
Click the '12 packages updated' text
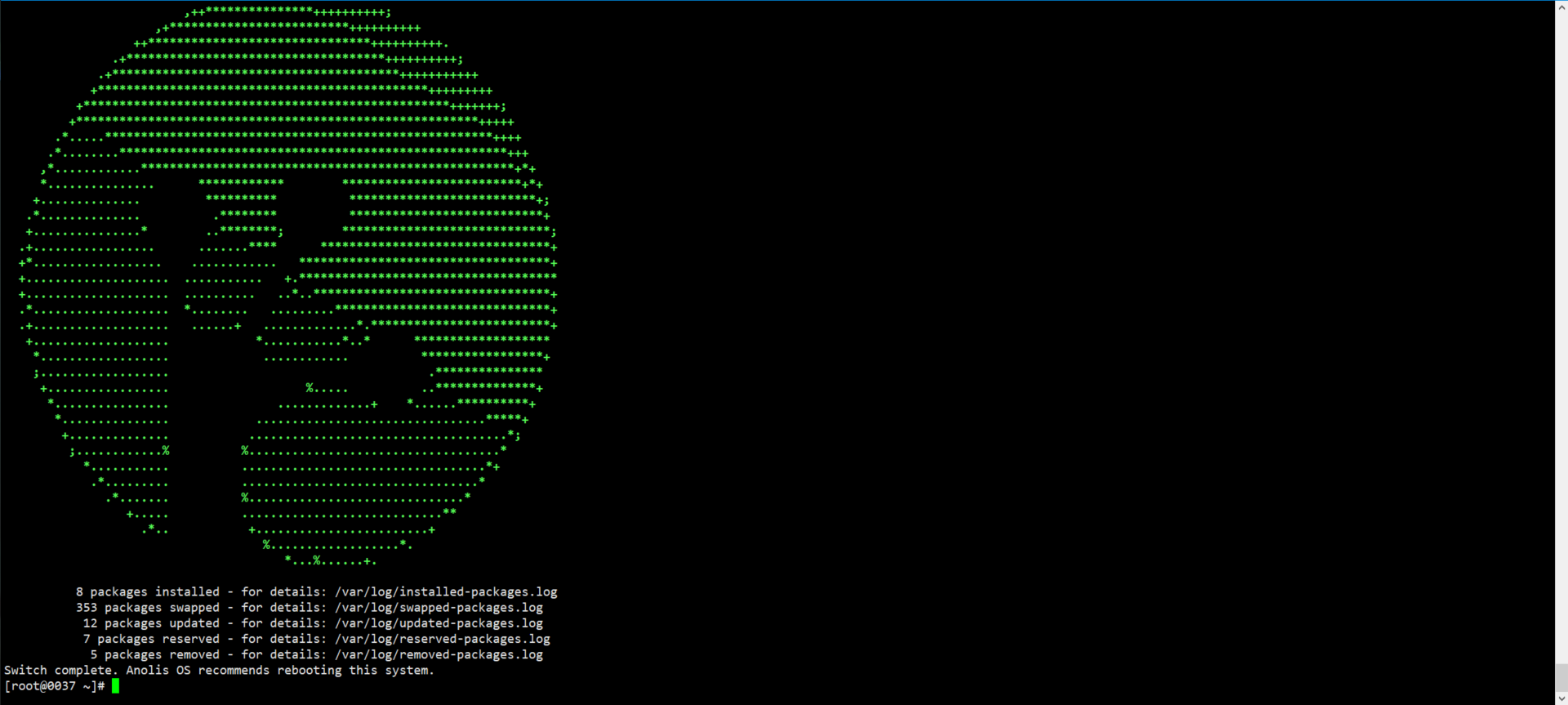151,623
